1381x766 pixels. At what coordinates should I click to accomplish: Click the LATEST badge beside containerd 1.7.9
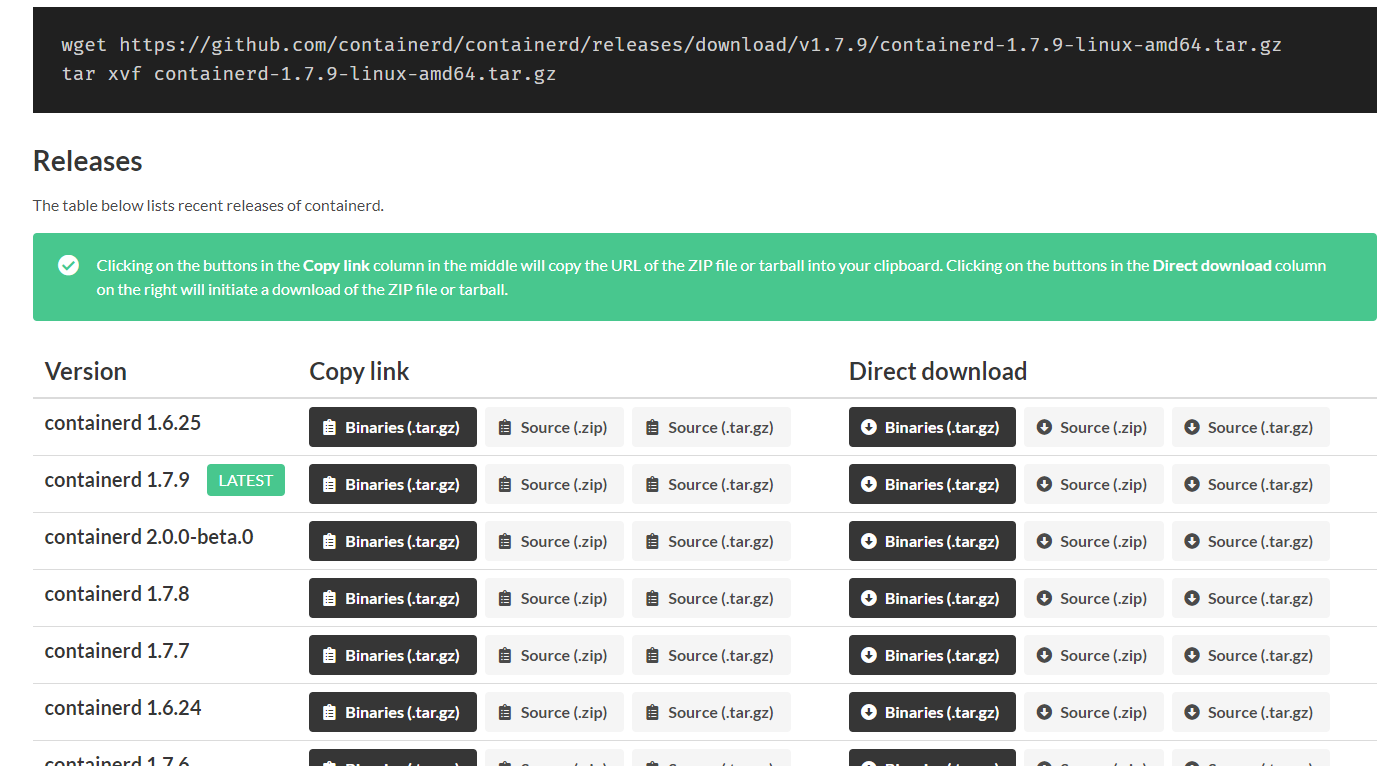tap(246, 480)
